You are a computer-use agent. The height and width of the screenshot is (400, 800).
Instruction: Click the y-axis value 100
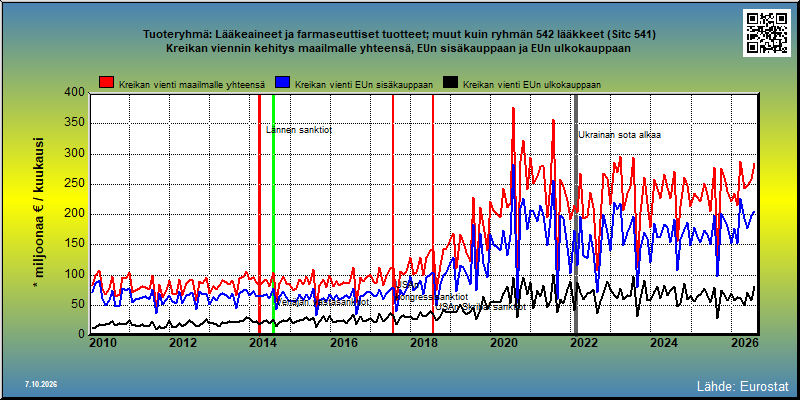click(75, 275)
